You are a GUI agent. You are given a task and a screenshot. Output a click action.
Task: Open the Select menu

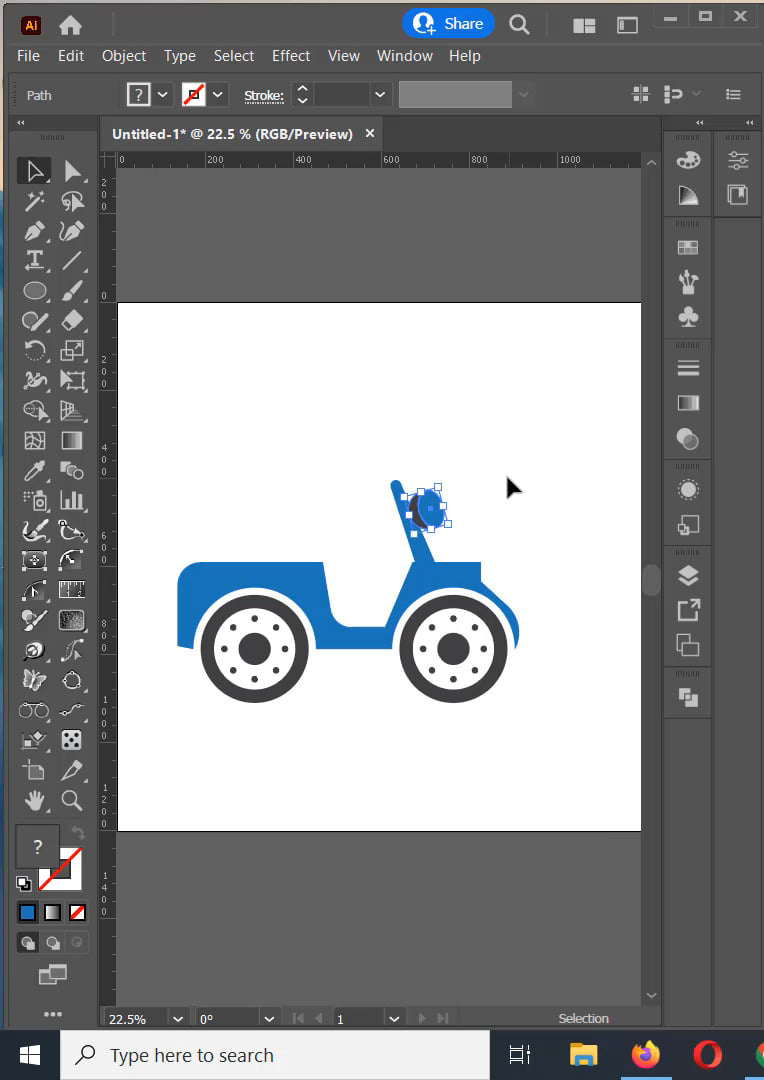[234, 56]
